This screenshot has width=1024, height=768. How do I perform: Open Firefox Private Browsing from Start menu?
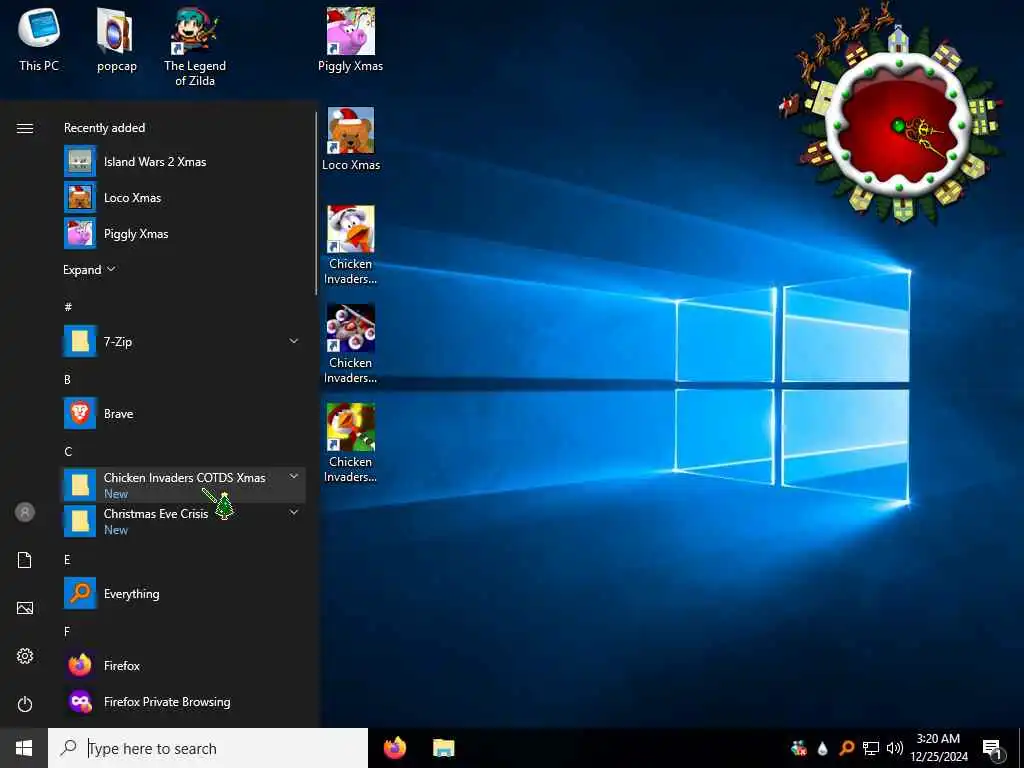click(184, 701)
